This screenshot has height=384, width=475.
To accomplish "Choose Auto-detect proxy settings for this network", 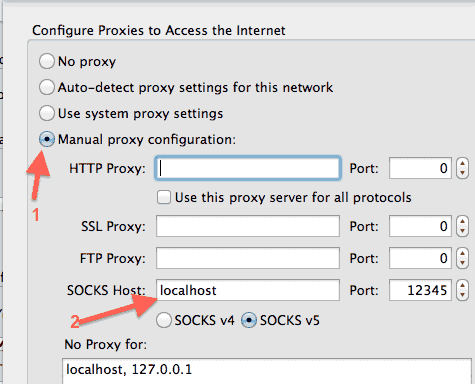I will pos(47,87).
